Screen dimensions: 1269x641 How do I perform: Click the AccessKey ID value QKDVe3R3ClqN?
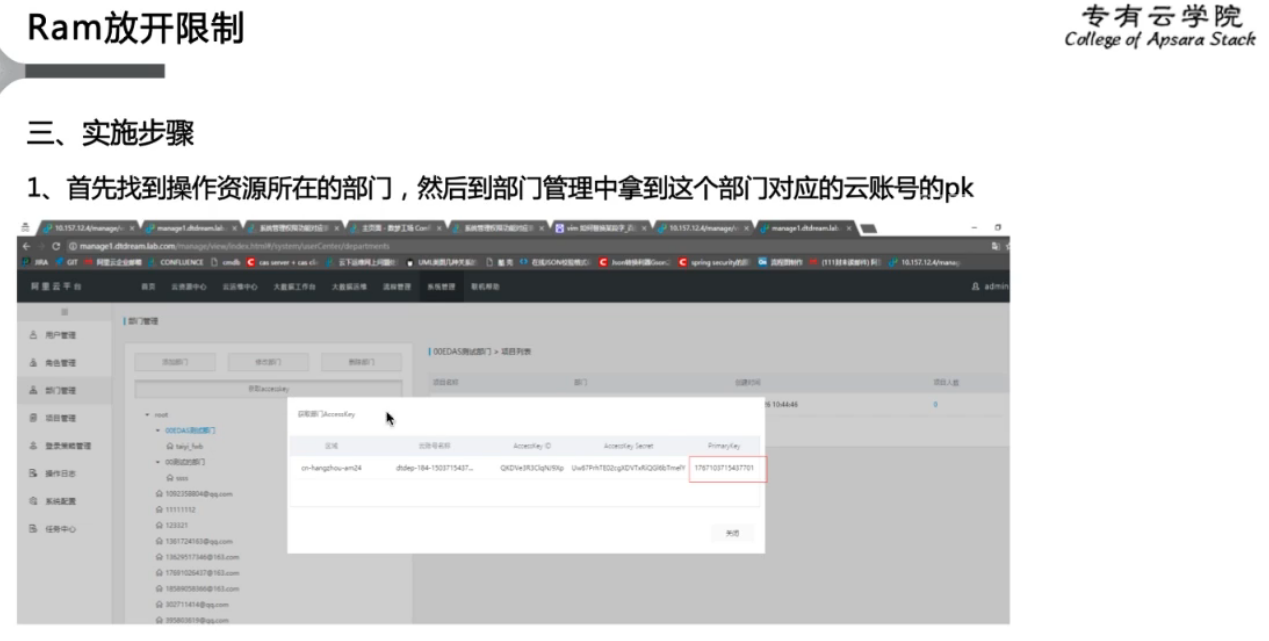[532, 467]
